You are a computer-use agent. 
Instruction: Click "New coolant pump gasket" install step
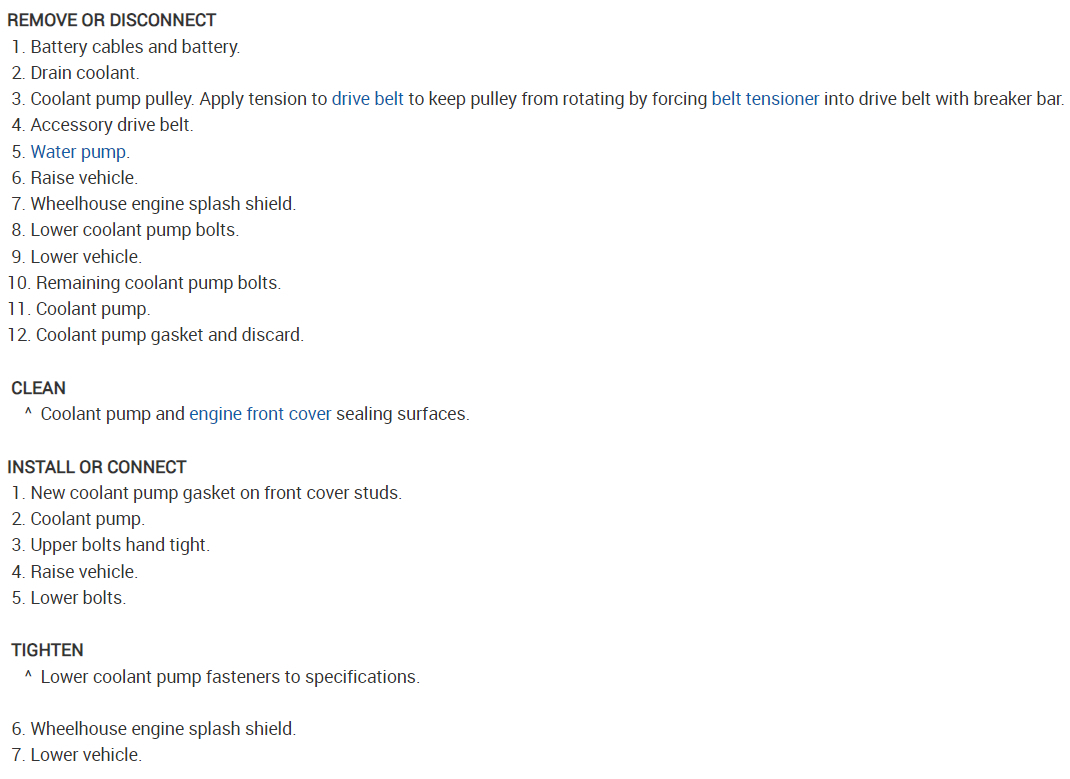(216, 493)
